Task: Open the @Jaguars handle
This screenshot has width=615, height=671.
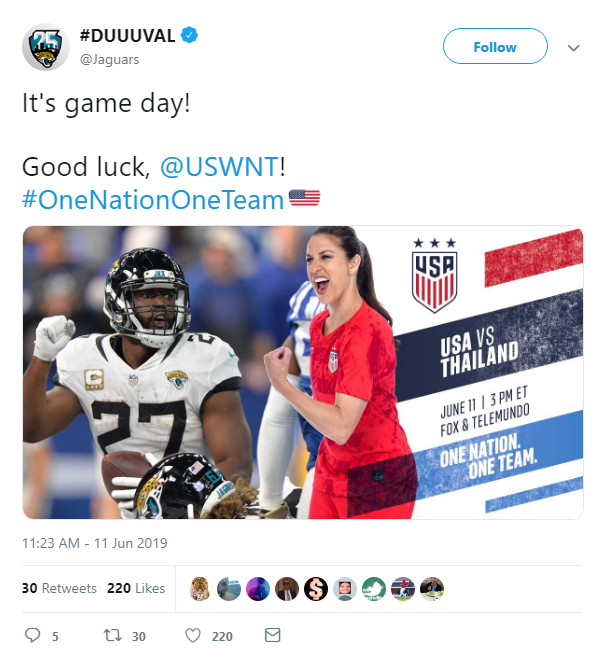Action: click(110, 59)
